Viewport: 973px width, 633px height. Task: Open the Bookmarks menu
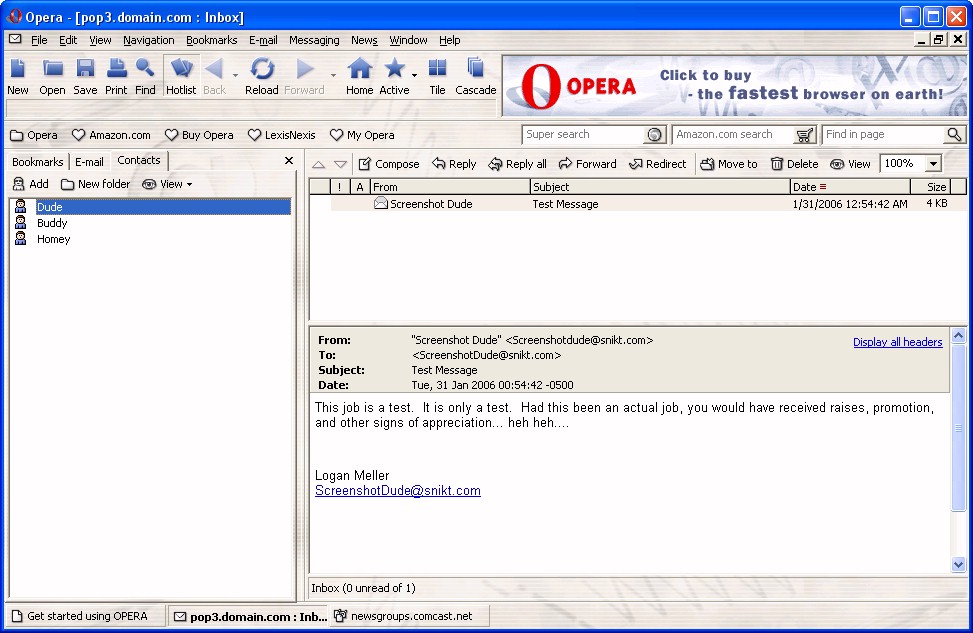[x=212, y=40]
